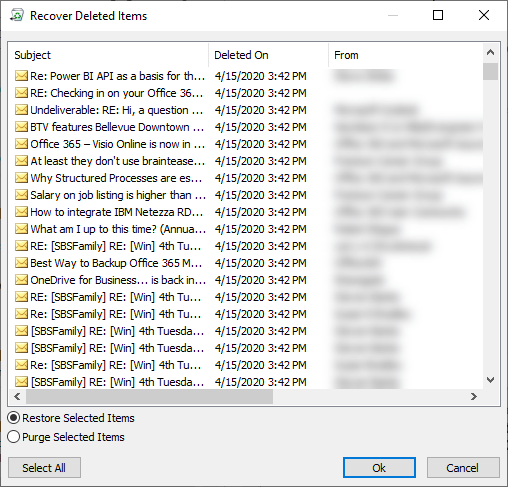Sort by From column header
Viewport: 508px width, 487px height.
[x=406, y=55]
